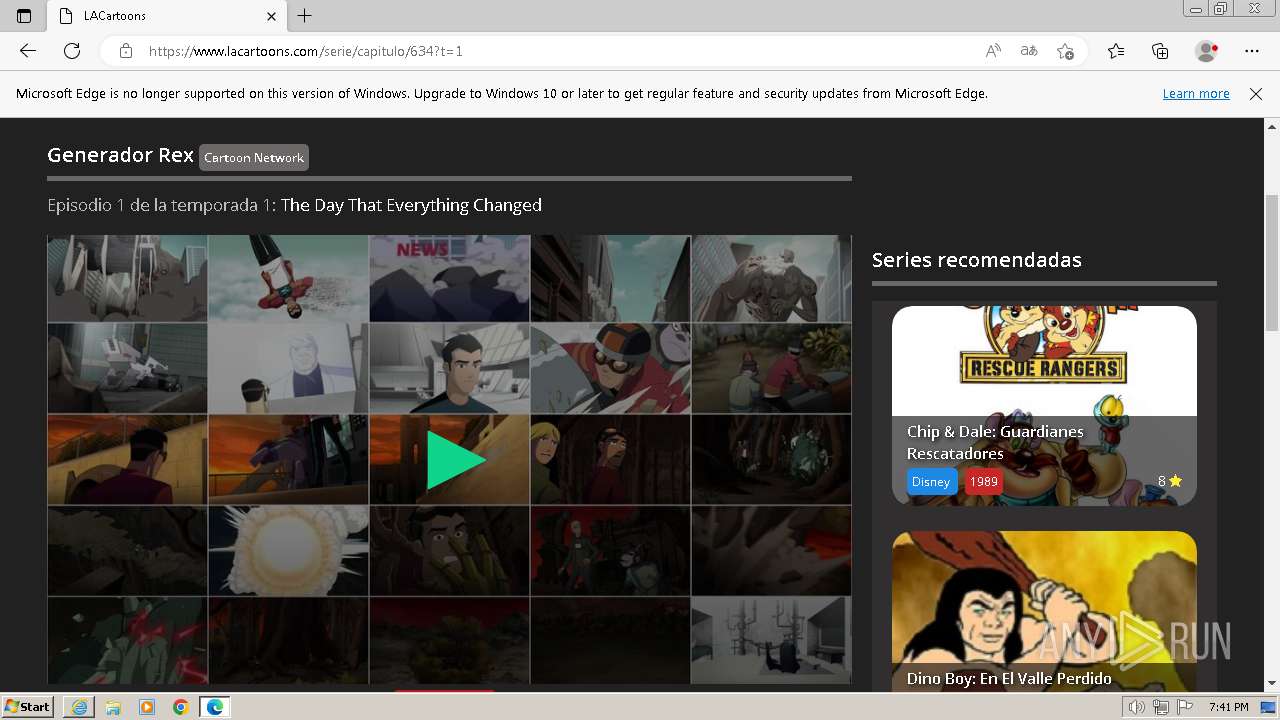1280x720 pixels.
Task: Open the Edge profile menu
Action: (x=1207, y=51)
